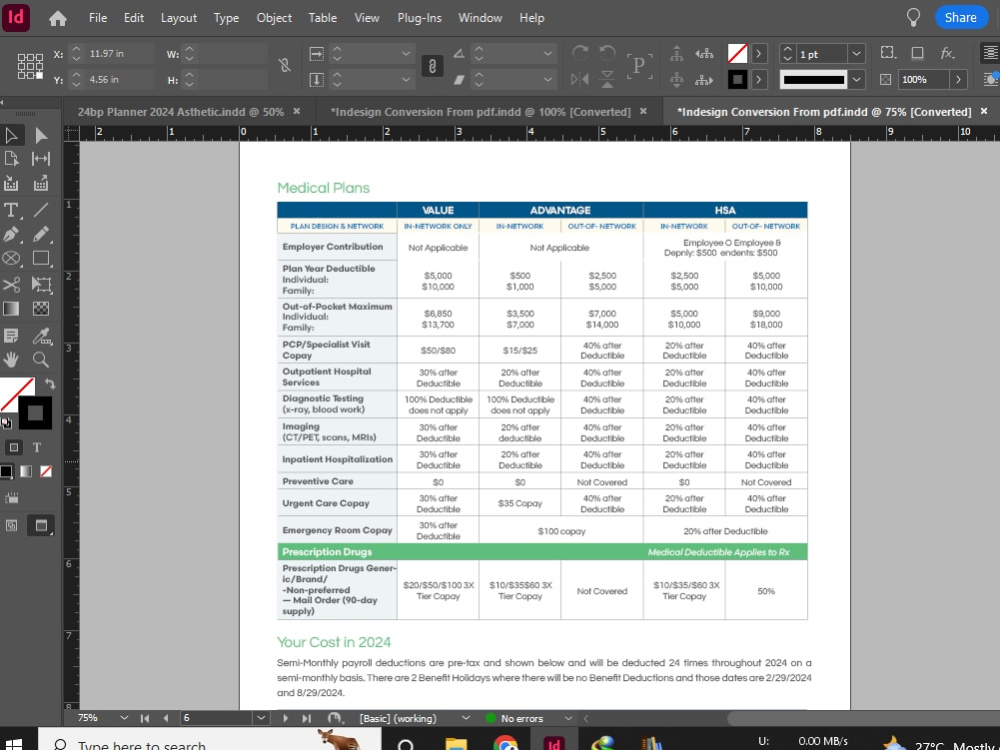Activate the Hand tool
1000x750 pixels.
(x=13, y=361)
